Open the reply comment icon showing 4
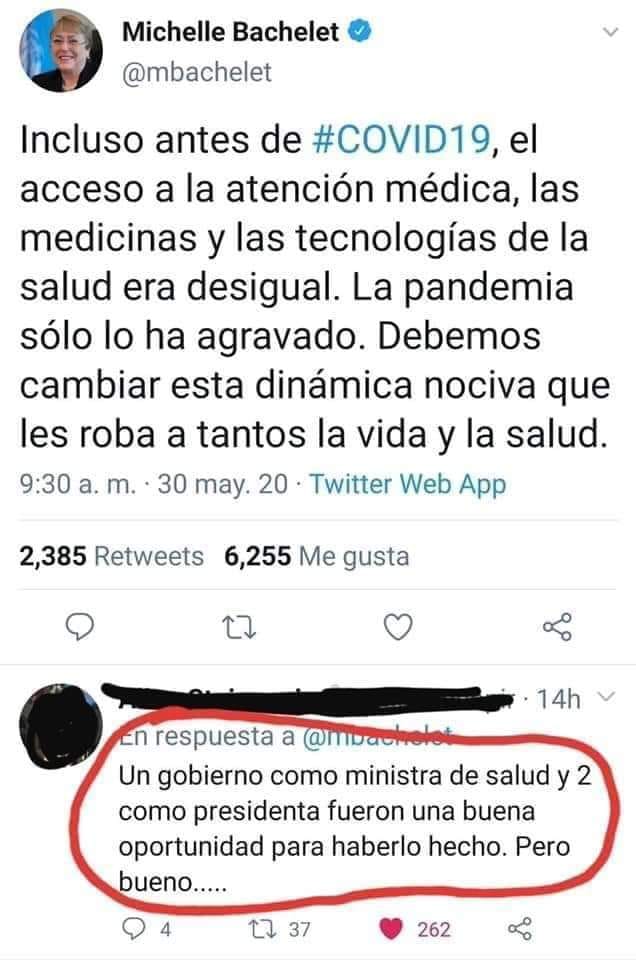The width and height of the screenshot is (636, 960). [132, 929]
